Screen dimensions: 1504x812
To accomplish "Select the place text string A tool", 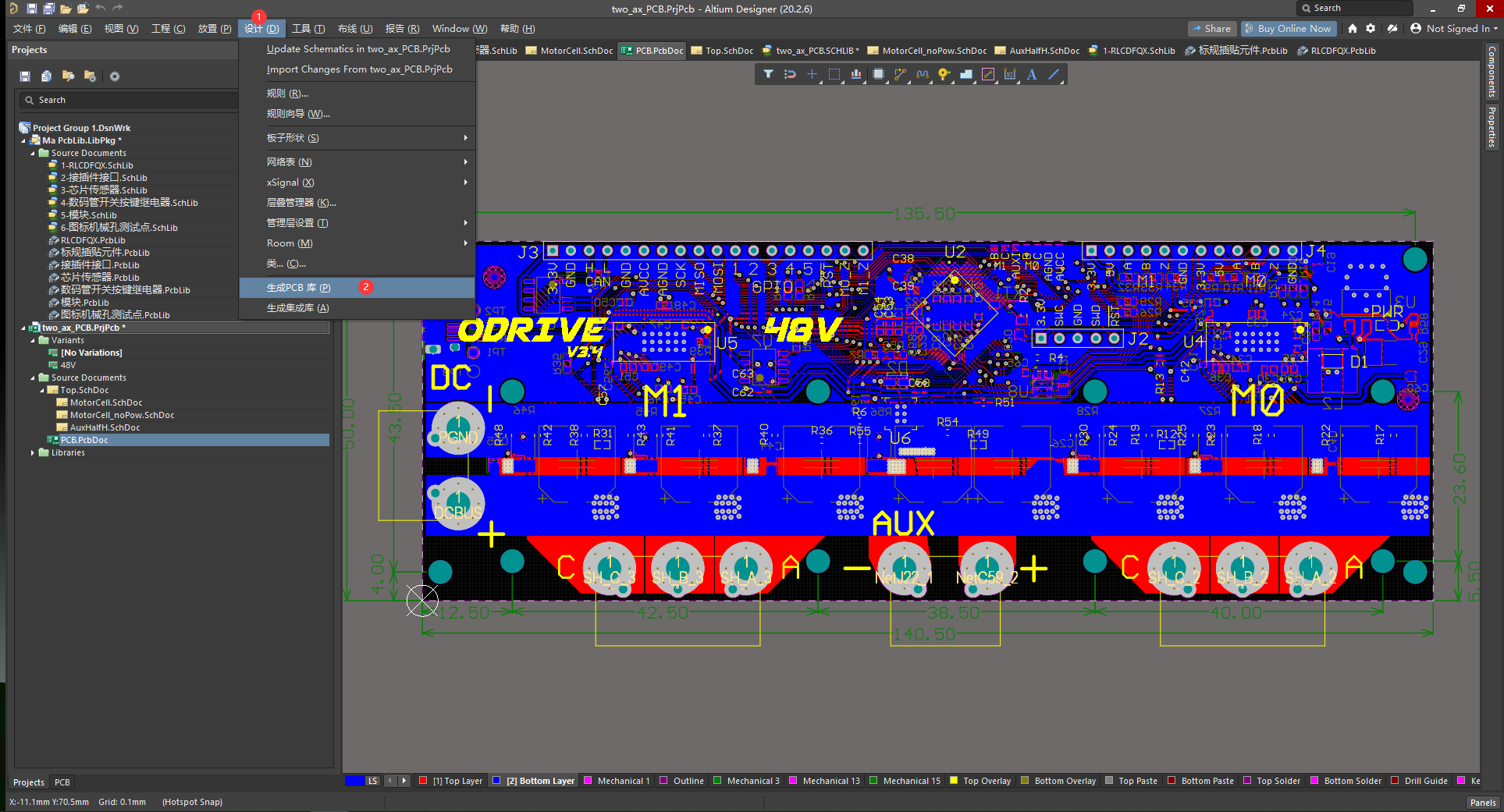I will [x=1032, y=74].
